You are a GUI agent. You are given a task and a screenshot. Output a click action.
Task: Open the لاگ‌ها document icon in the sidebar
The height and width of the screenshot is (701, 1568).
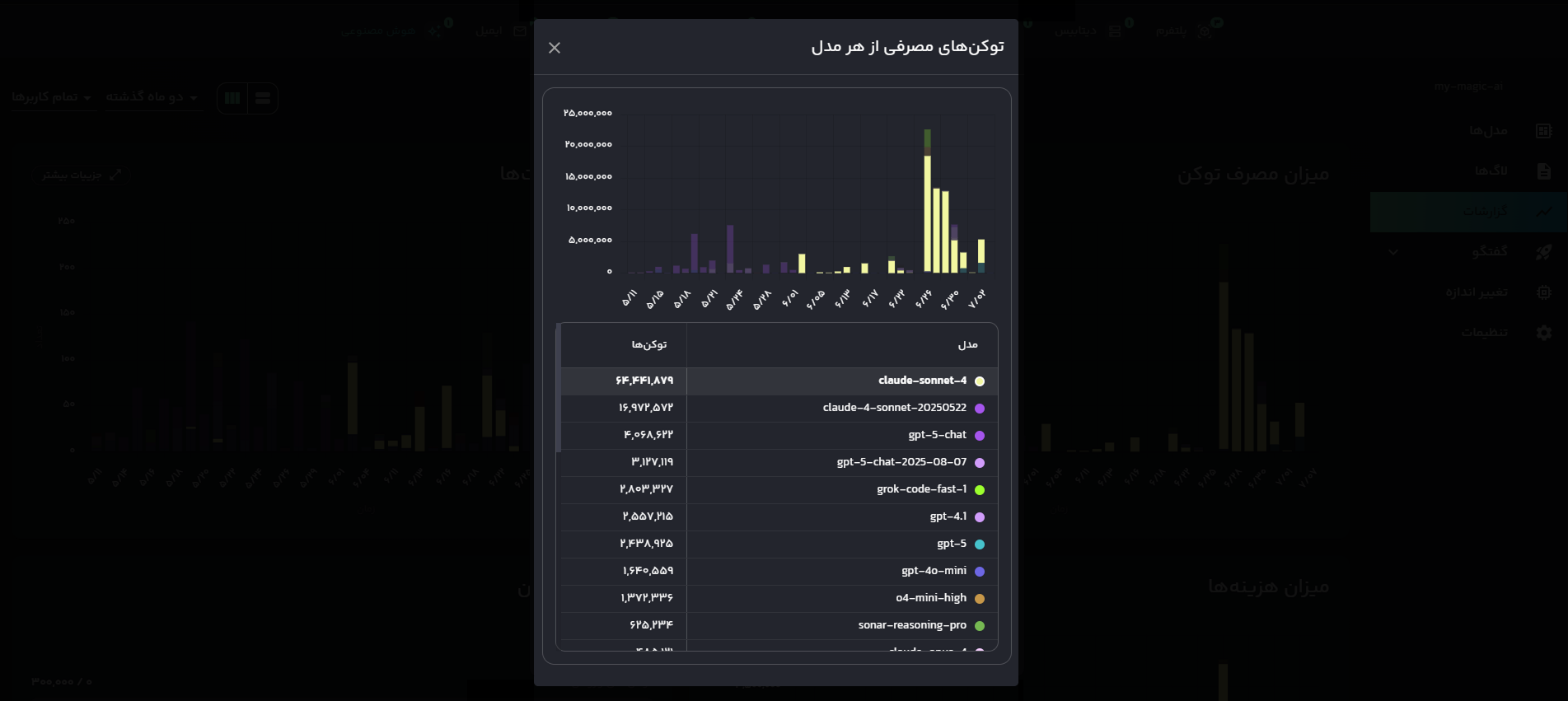pyautogui.click(x=1543, y=171)
